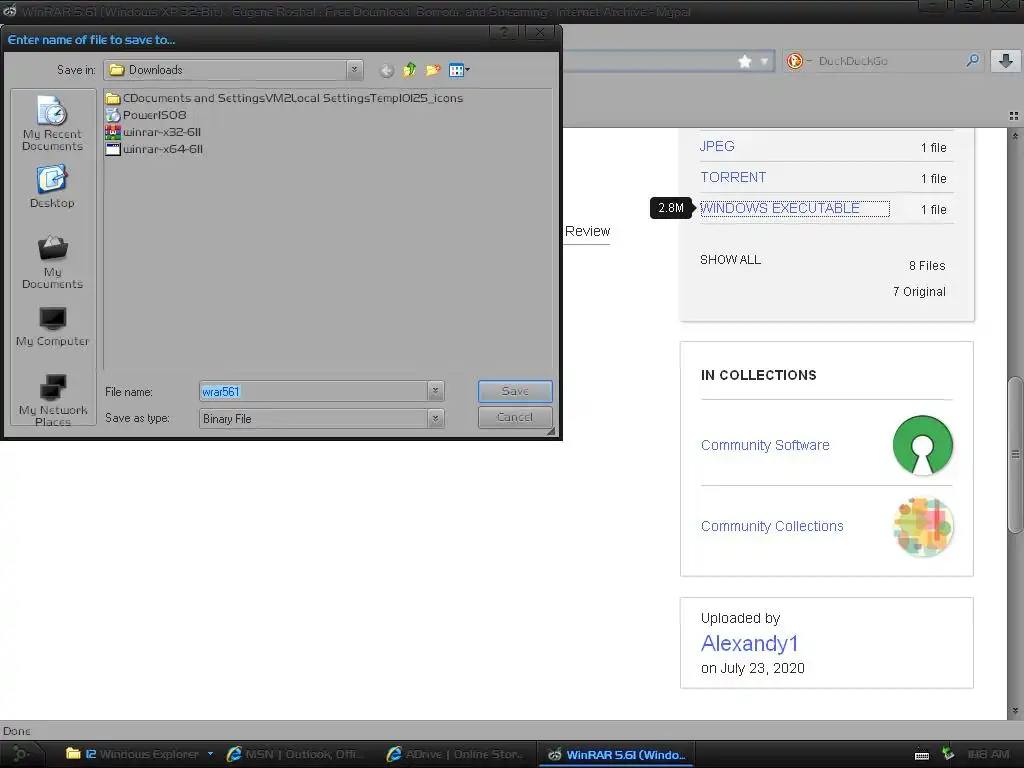Click the keyboard tray icon
Screen dimensions: 1024x768
(921, 755)
